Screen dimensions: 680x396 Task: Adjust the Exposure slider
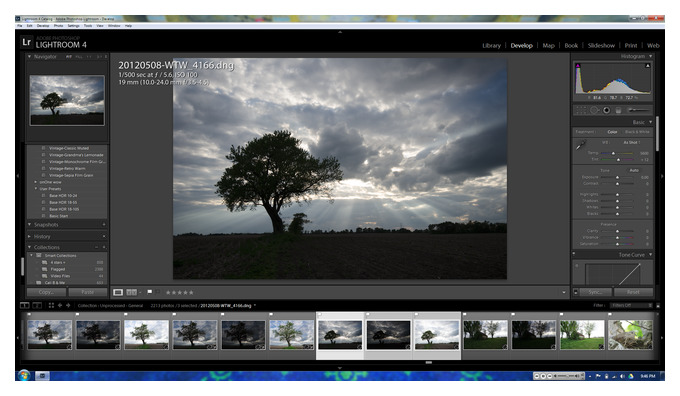click(x=617, y=177)
